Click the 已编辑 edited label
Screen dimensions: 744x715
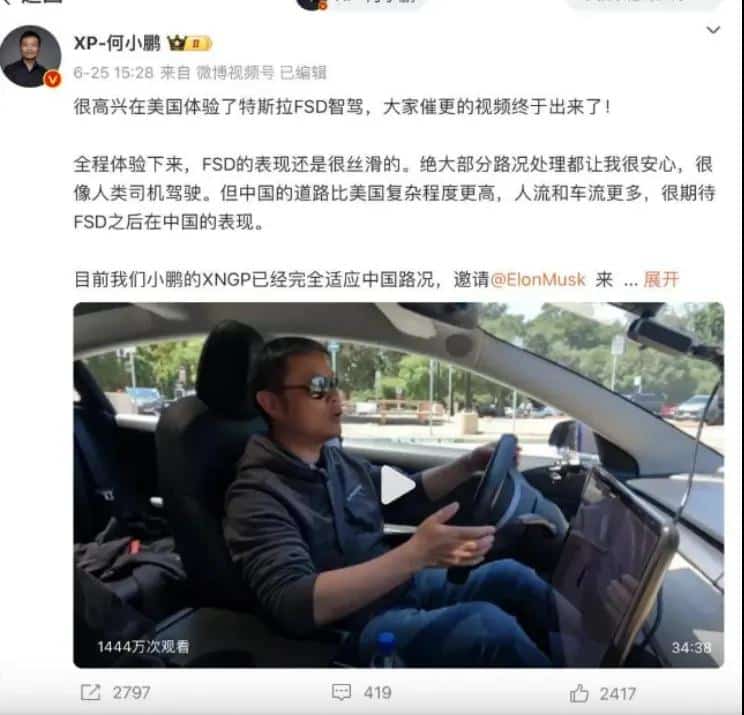303,73
